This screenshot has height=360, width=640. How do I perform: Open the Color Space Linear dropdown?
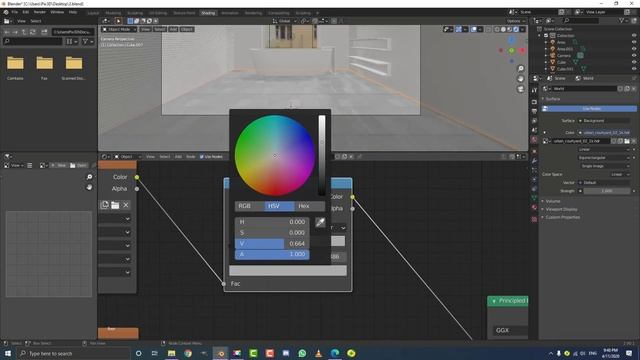[620, 174]
